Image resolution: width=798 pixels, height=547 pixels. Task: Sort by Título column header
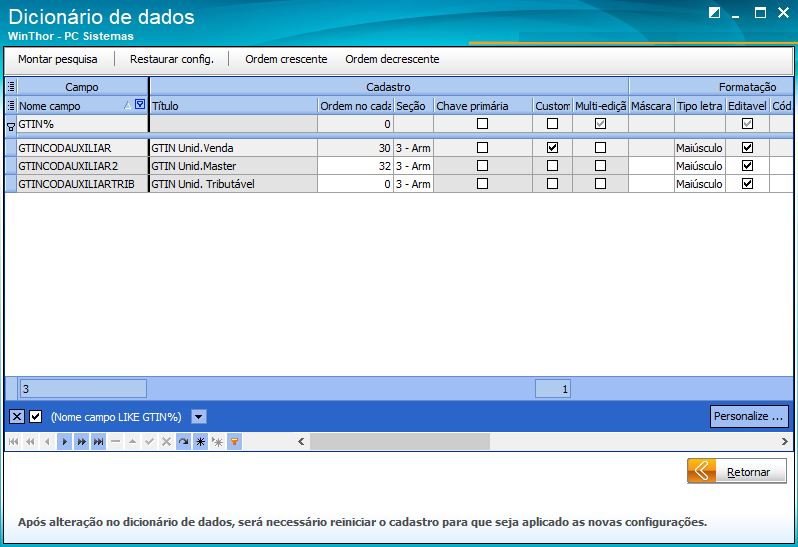(234, 106)
